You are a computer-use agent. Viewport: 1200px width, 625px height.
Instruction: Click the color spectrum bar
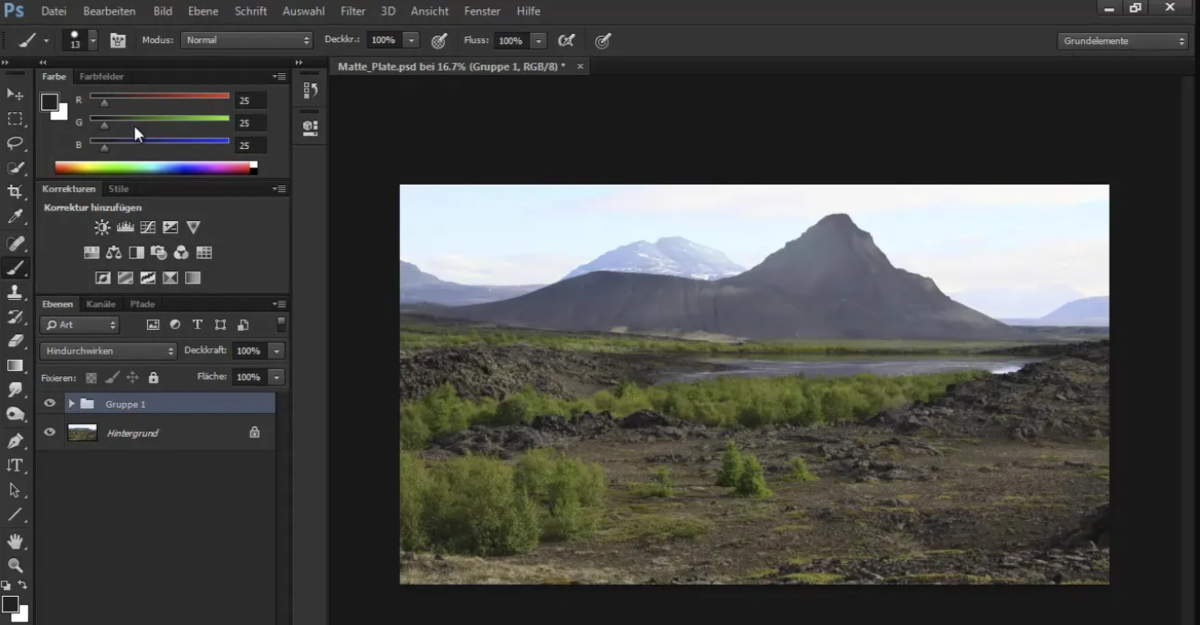pyautogui.click(x=152, y=168)
